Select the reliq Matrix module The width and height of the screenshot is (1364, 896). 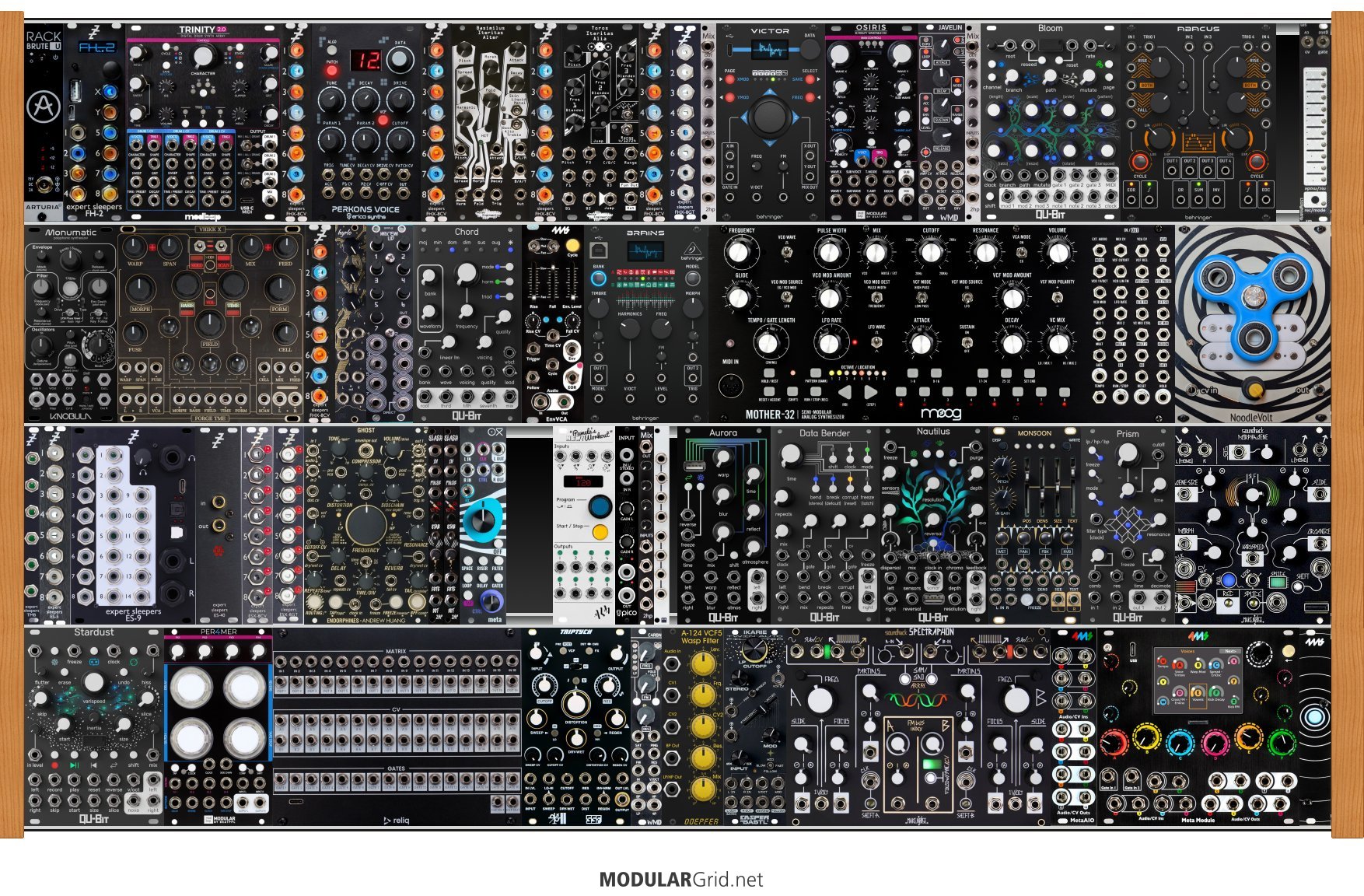tap(397, 726)
